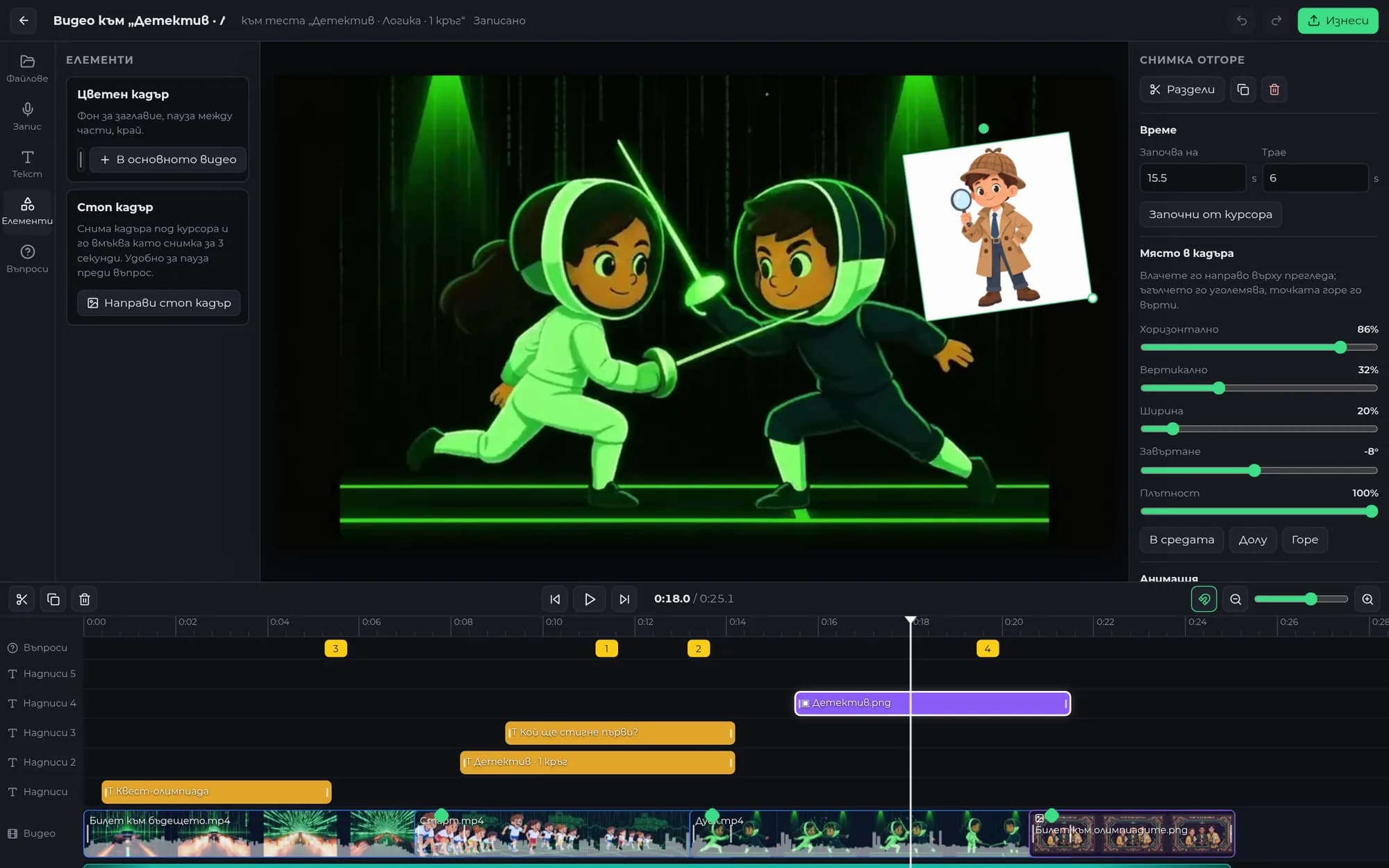Select question marker 4 on timeline
The height and width of the screenshot is (868, 1389).
point(987,649)
